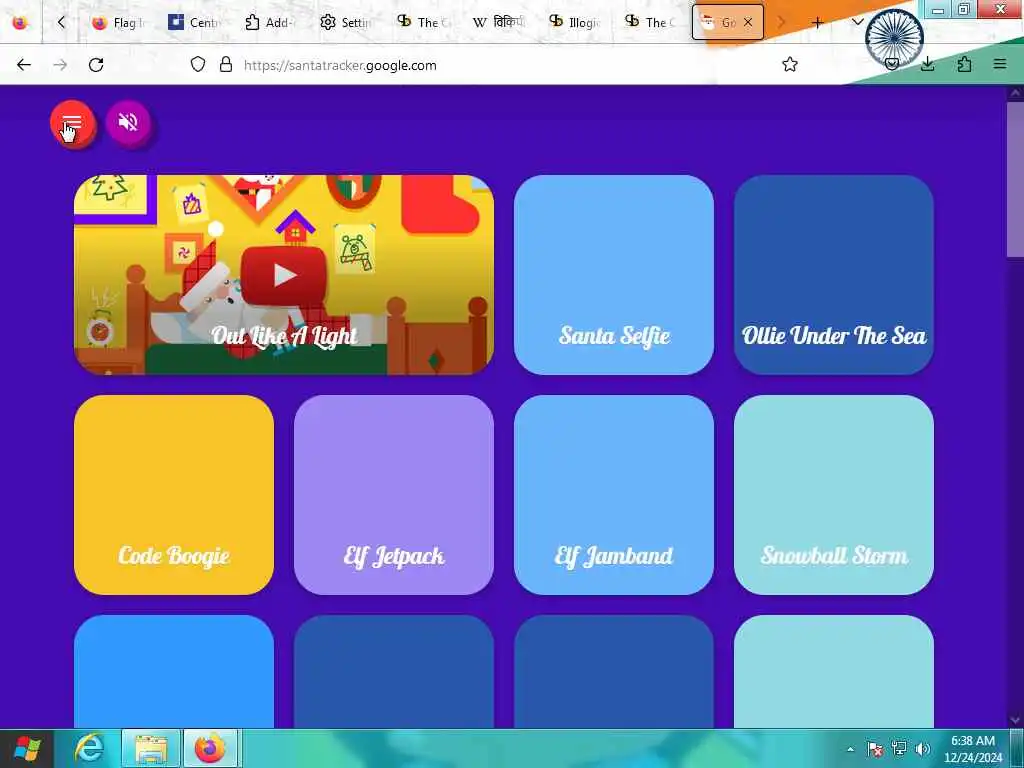Open the Snowball Storm card
This screenshot has height=768, width=1024.
[834, 495]
